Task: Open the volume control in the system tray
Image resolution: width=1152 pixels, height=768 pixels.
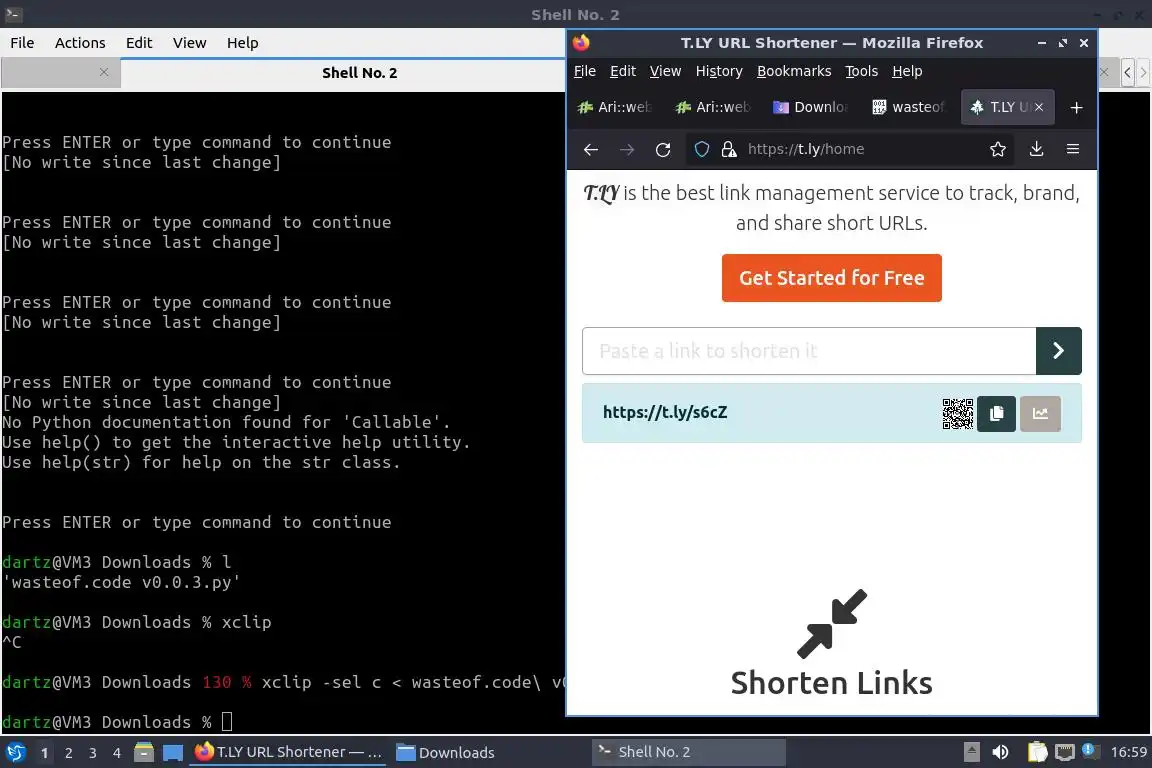Action: point(1000,752)
